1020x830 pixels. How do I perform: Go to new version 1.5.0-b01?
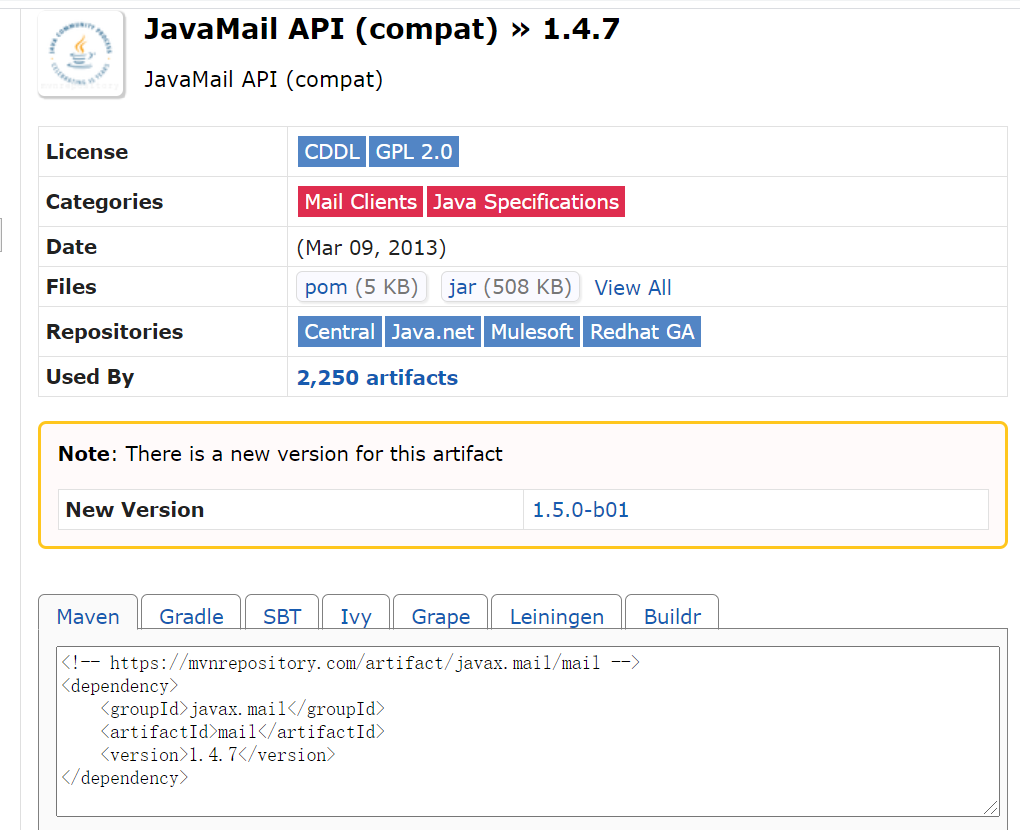(581, 510)
